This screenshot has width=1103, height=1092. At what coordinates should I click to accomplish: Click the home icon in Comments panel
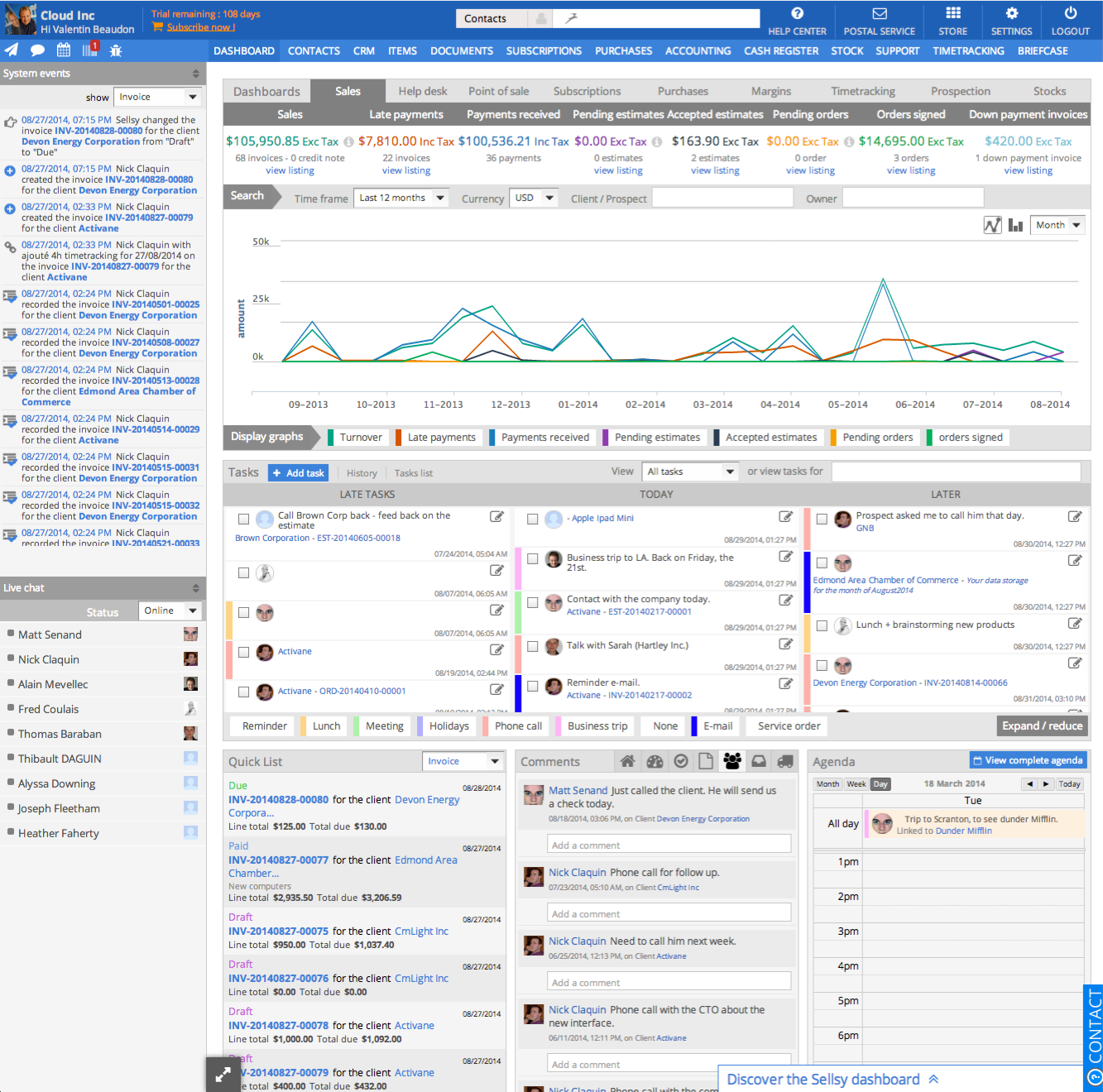628,761
